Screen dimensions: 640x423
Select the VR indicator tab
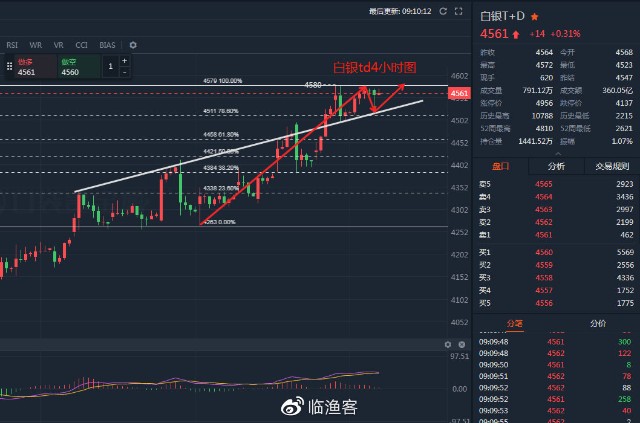(x=58, y=45)
